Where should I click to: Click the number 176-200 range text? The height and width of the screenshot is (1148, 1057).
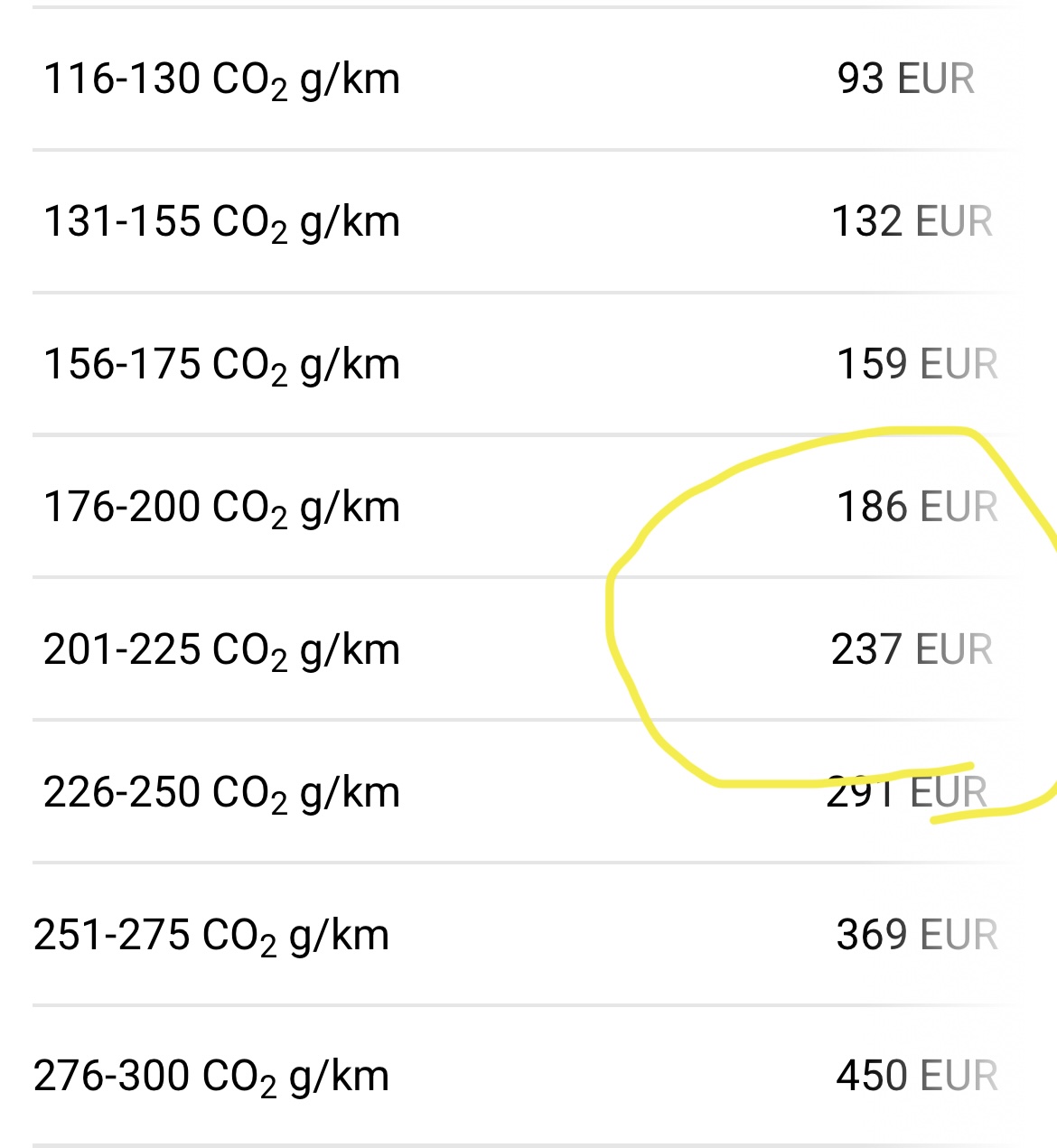click(x=122, y=507)
